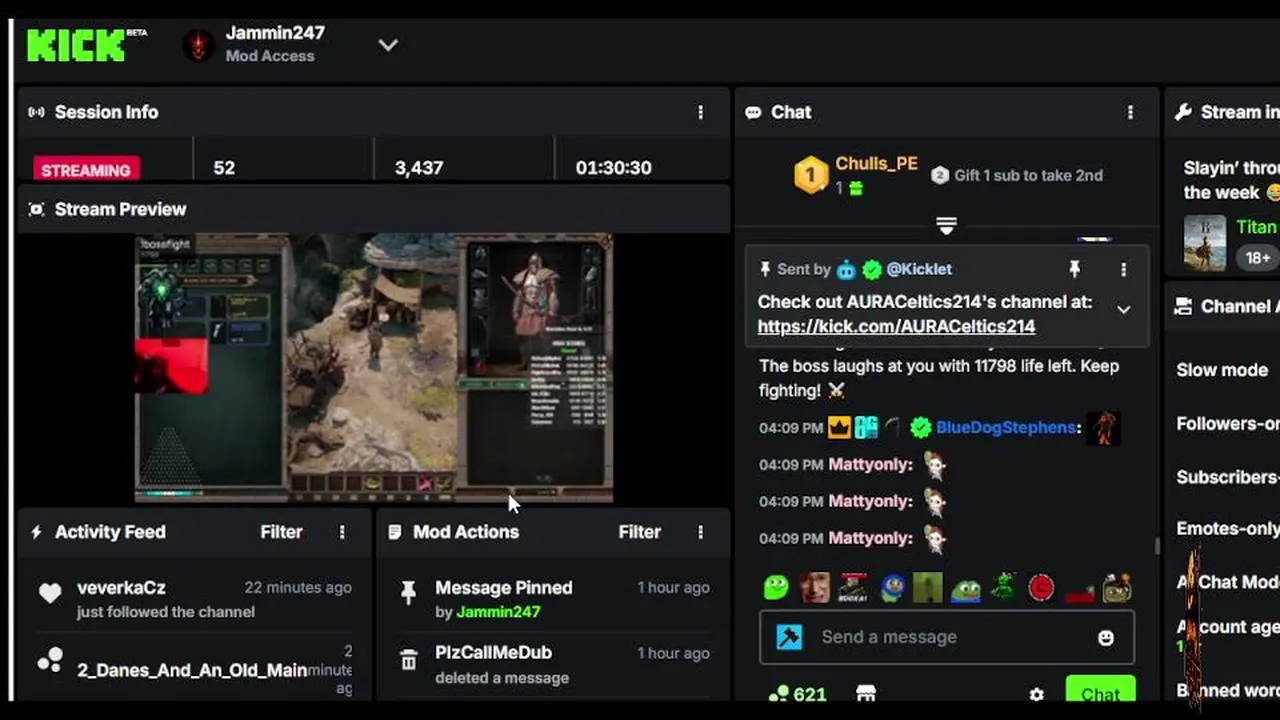Click the Stream info wrench icon
Viewport: 1280px width, 720px height.
pos(1184,112)
